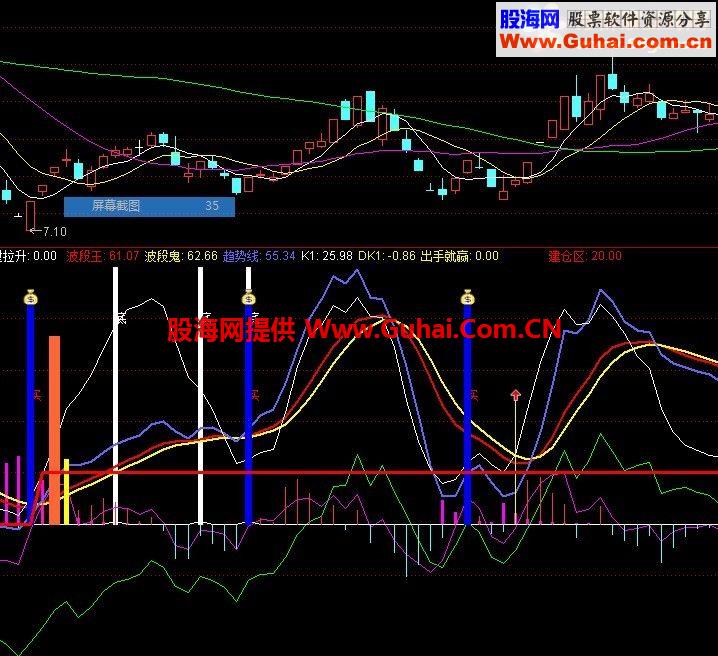The height and width of the screenshot is (656, 718).
Task: Select the 拉升: 0.00 indicator label
Action: 28,256
